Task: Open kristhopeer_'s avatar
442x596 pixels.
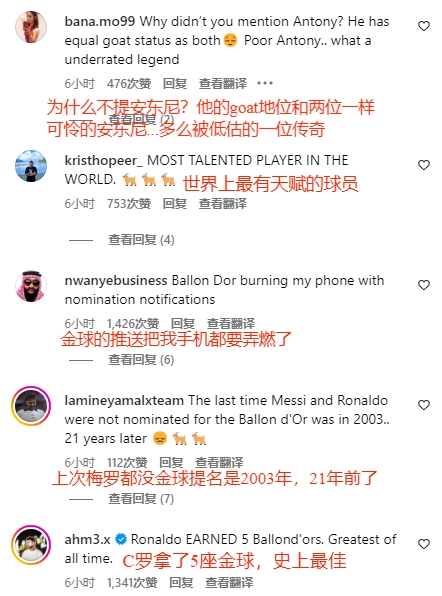Action: click(x=31, y=166)
